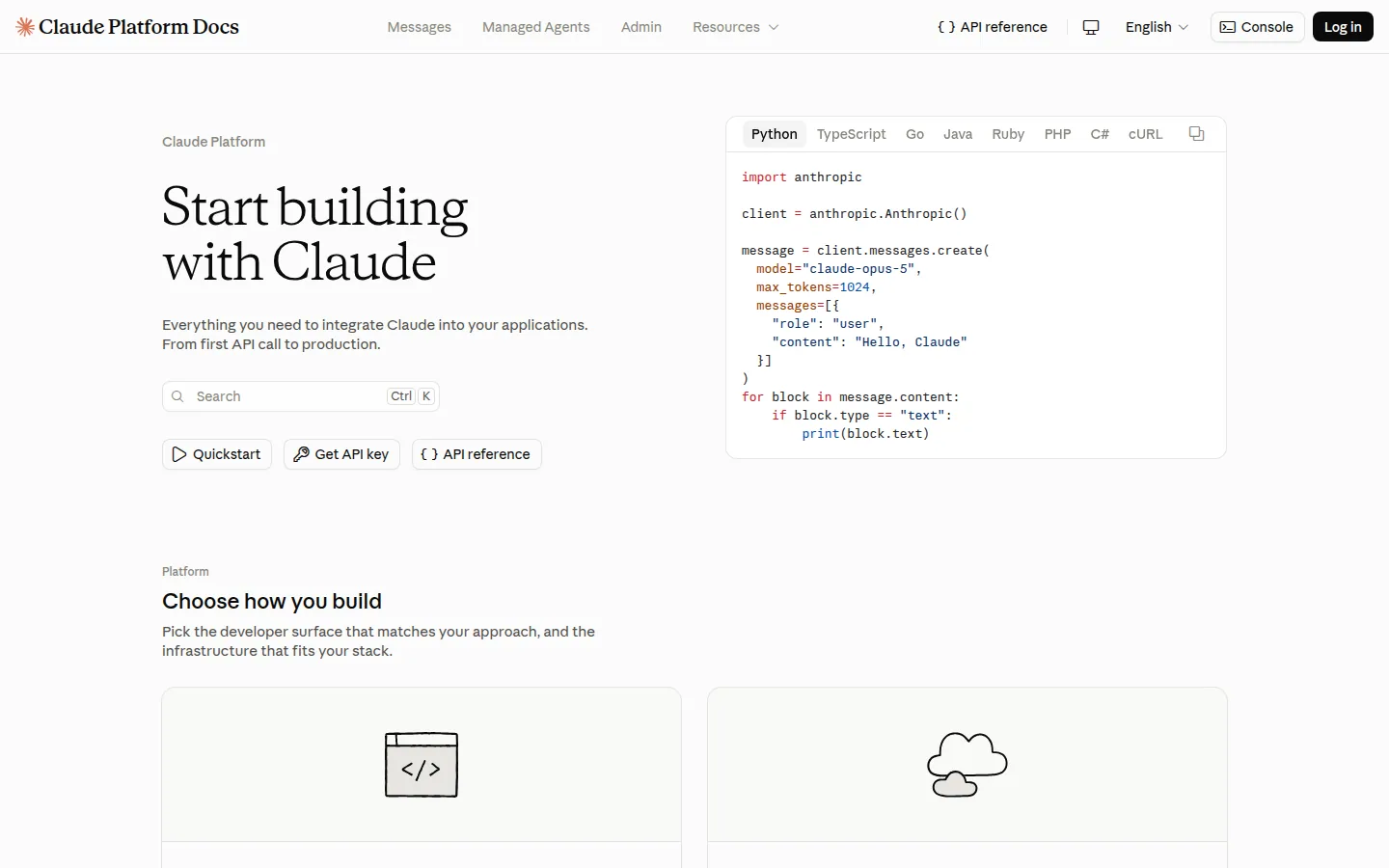The image size is (1389, 868).
Task: Switch to the TypeScript code tab
Action: click(x=851, y=134)
